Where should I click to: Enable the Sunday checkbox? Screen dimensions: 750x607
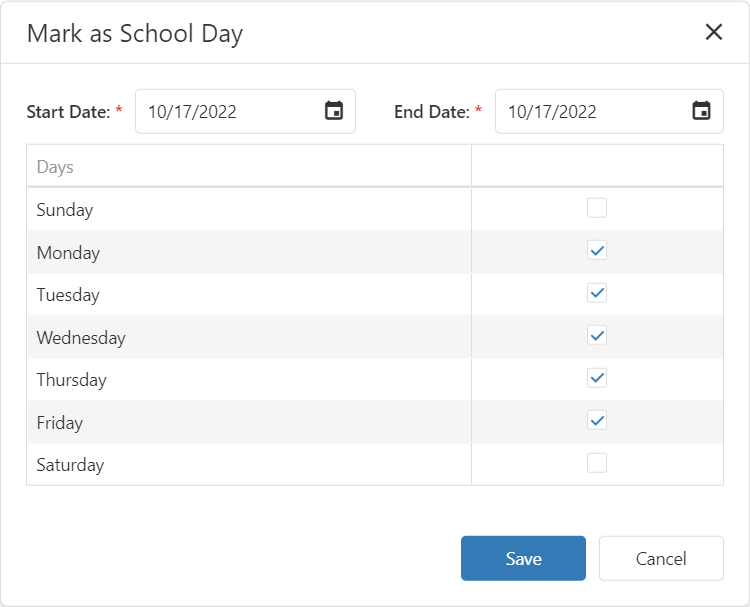[x=597, y=208]
